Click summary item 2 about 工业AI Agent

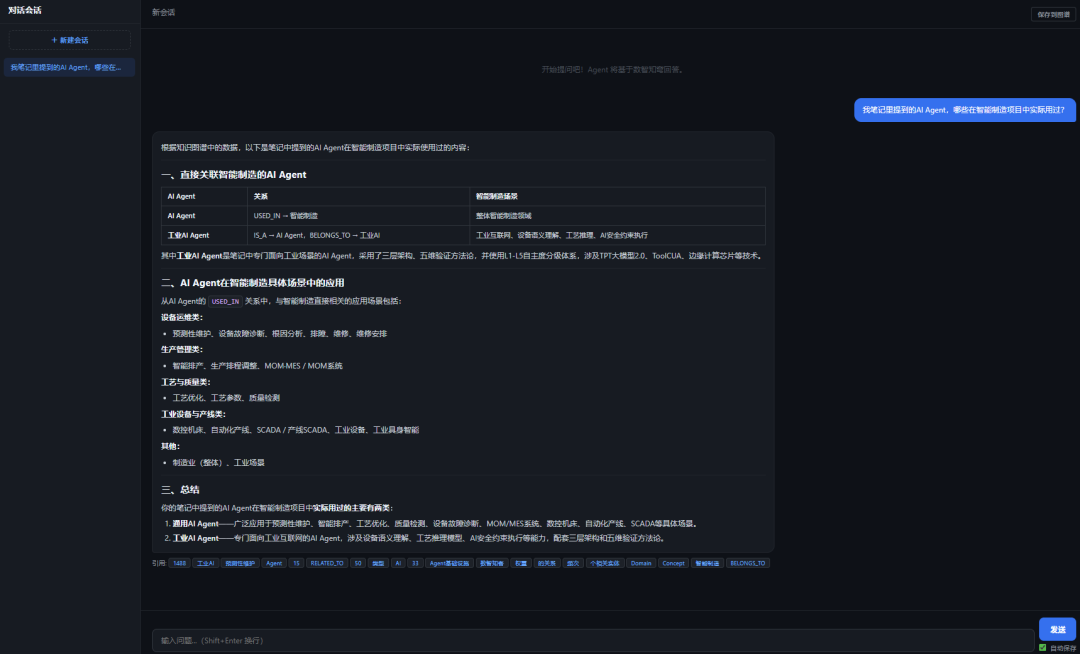point(419,538)
